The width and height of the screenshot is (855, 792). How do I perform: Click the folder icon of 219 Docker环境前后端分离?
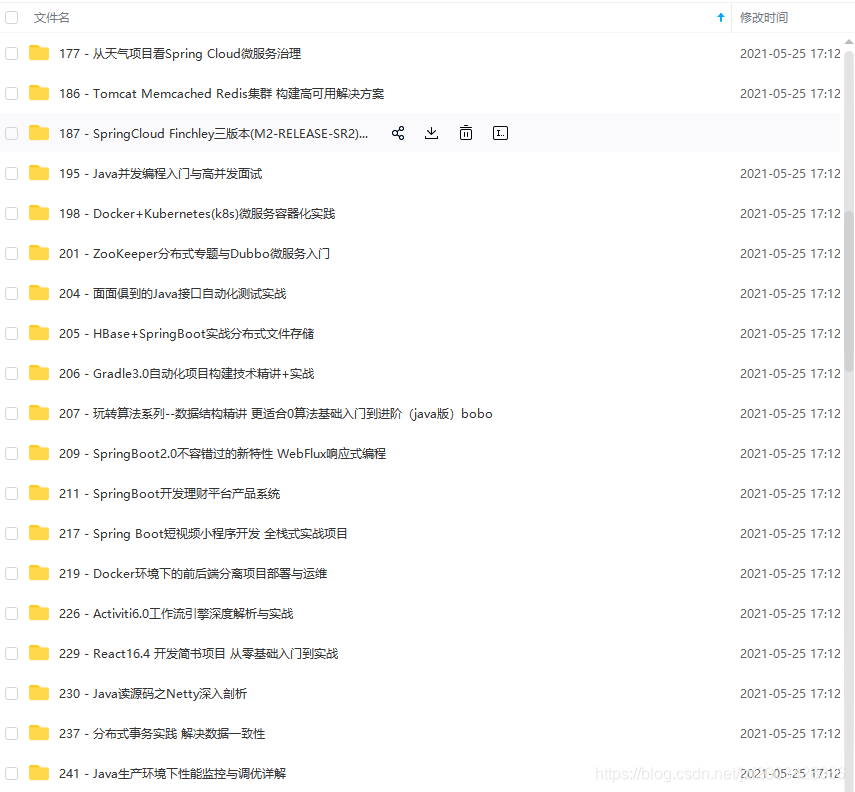tap(38, 573)
